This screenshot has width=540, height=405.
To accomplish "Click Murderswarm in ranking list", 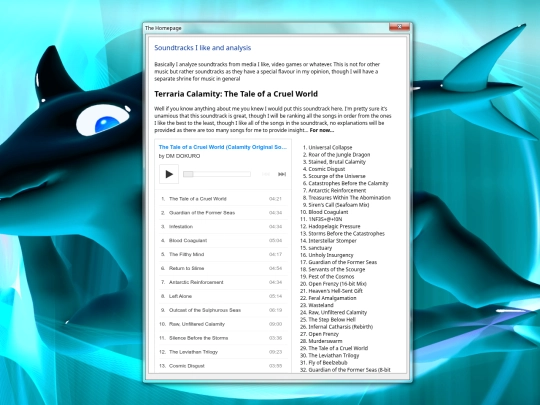I will click(x=325, y=341).
